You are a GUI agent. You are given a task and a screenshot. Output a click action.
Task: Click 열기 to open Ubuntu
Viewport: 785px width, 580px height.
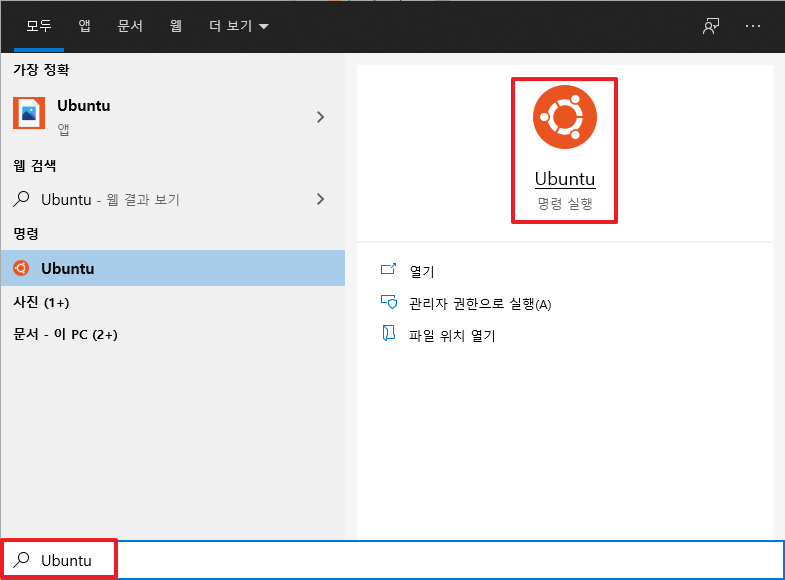(422, 271)
